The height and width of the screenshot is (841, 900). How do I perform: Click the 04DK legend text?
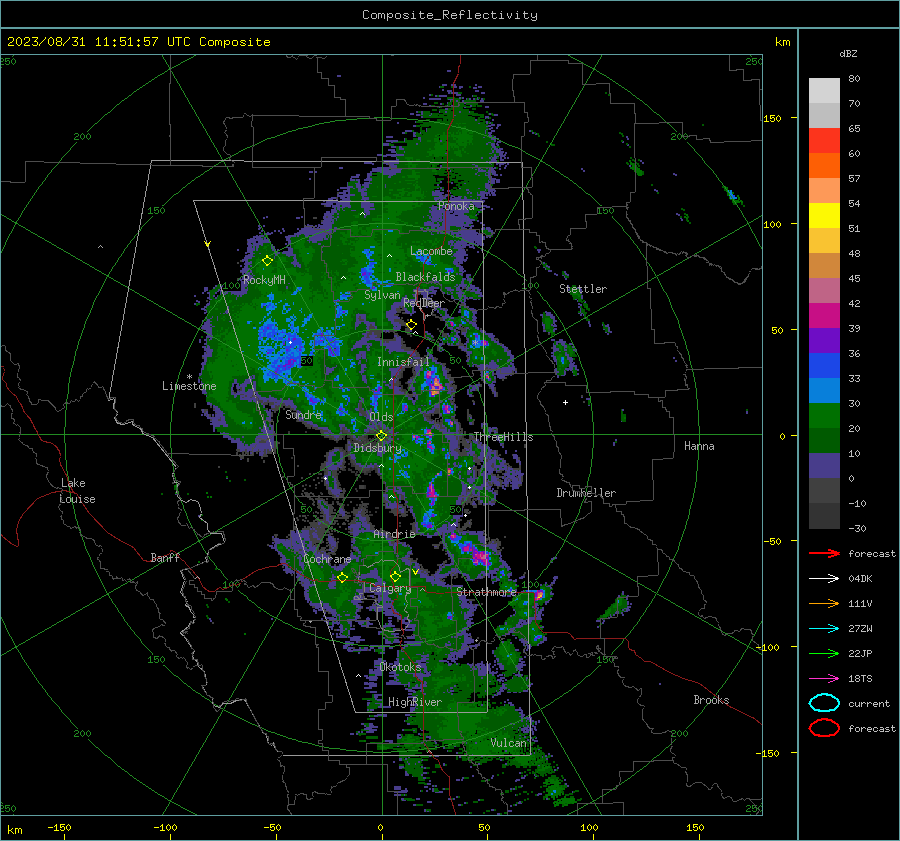(x=860, y=579)
